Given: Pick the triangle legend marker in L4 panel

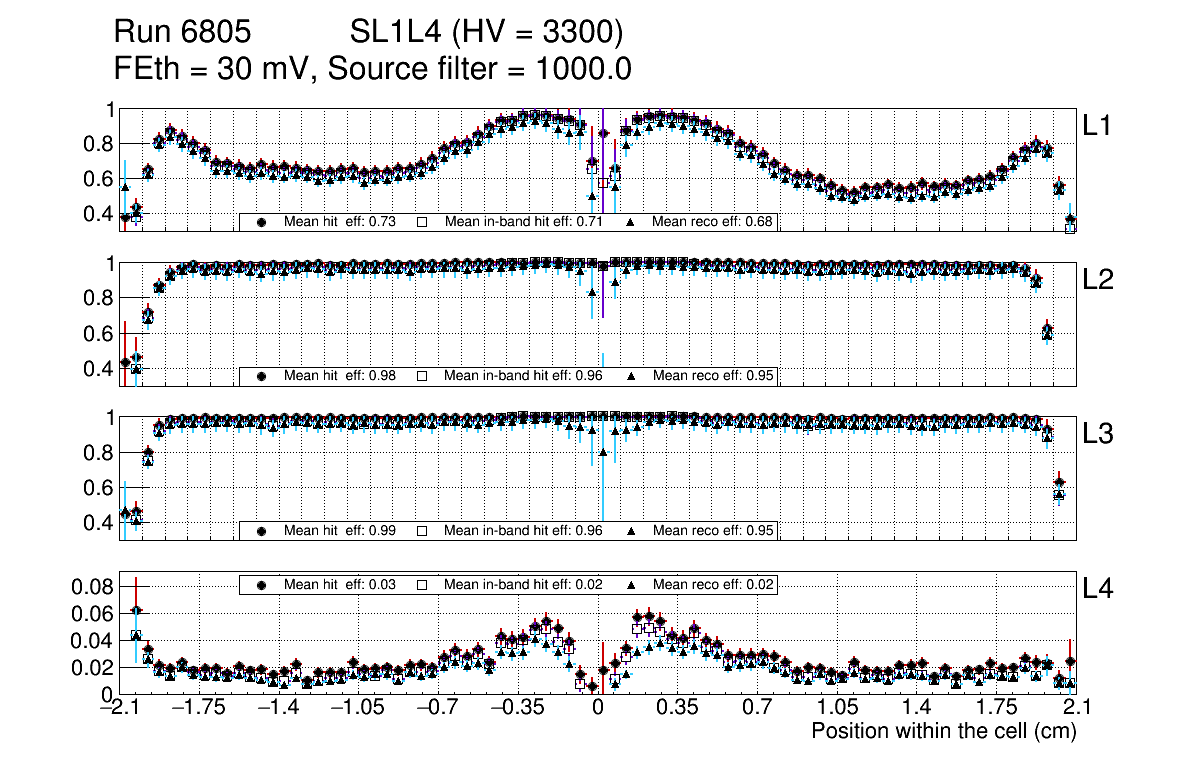Looking at the screenshot, I should click(x=632, y=585).
